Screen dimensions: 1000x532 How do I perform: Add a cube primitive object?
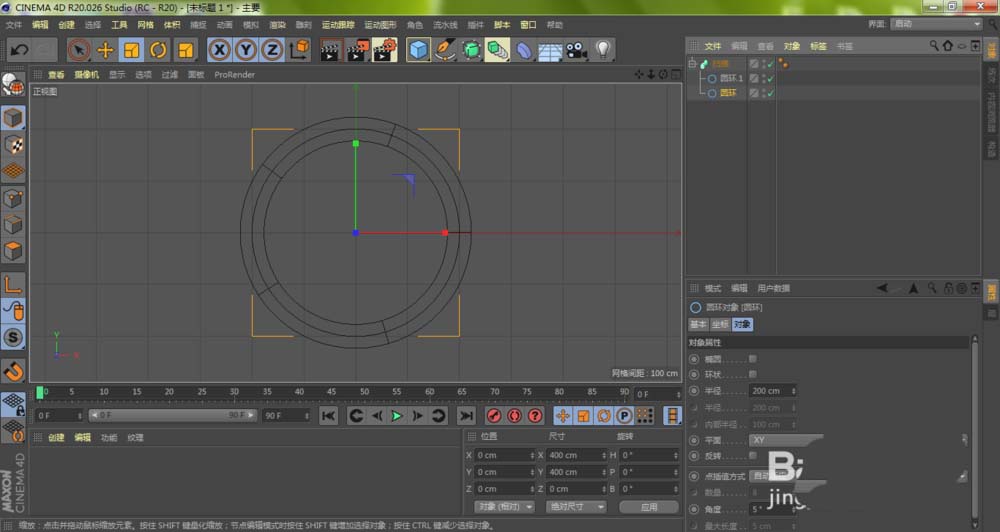pyautogui.click(x=418, y=50)
